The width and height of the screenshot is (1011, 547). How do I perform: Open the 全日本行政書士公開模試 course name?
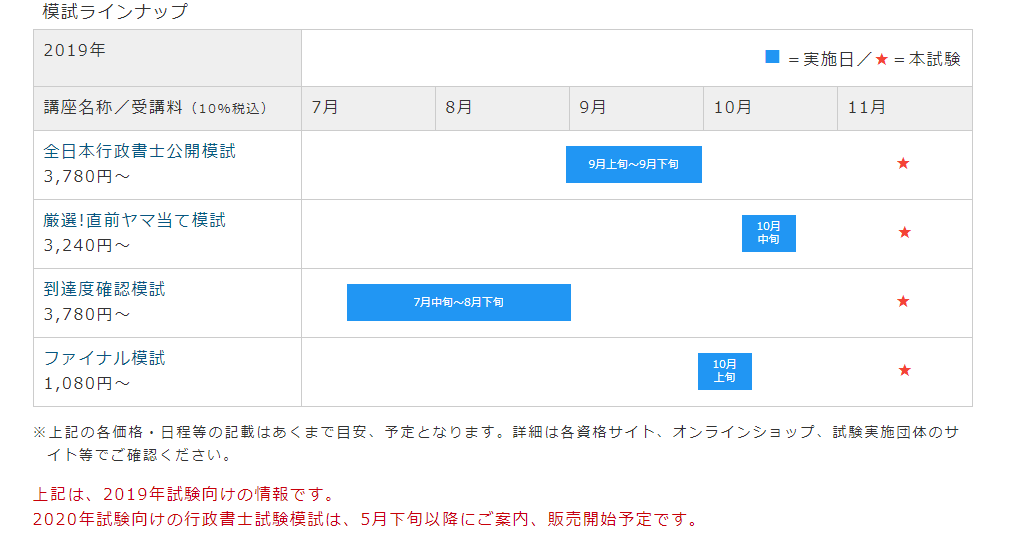(140, 151)
